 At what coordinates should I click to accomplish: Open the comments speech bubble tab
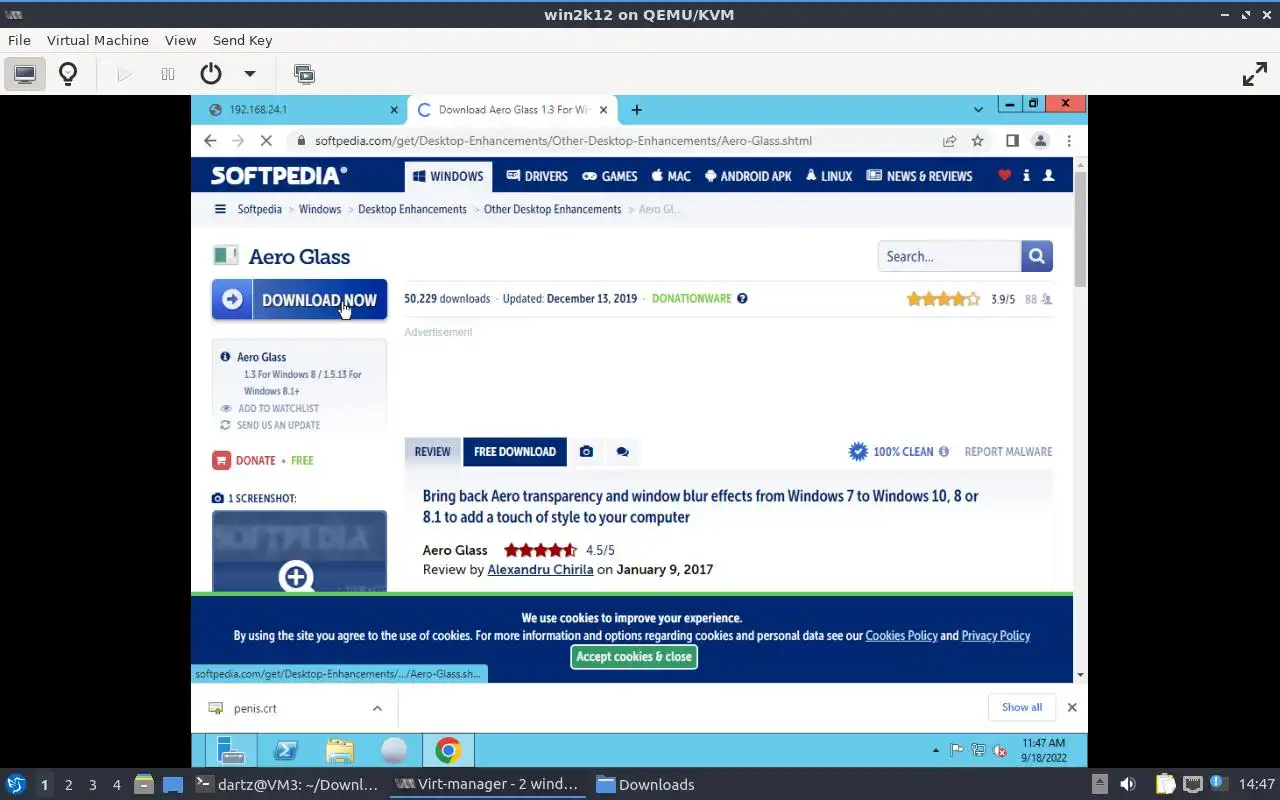click(x=622, y=451)
